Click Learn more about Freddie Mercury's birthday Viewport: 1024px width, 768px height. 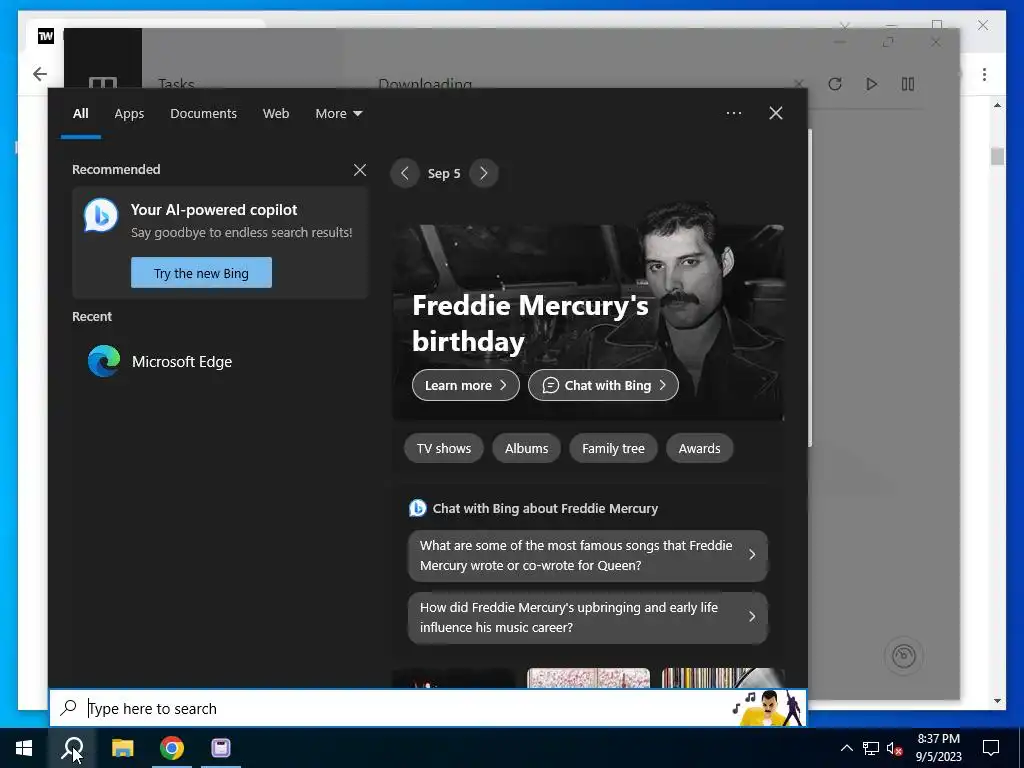[x=466, y=385]
